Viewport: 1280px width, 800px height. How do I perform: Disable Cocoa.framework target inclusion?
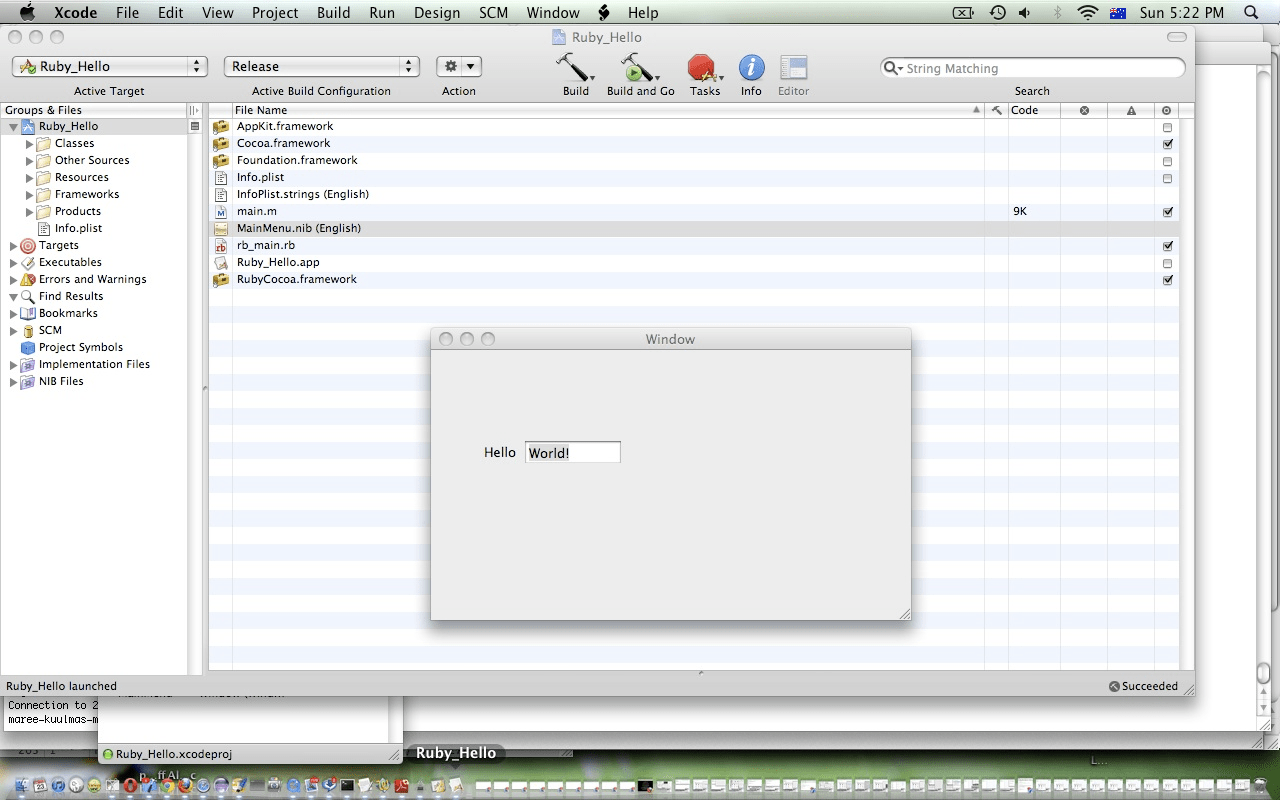[1167, 143]
